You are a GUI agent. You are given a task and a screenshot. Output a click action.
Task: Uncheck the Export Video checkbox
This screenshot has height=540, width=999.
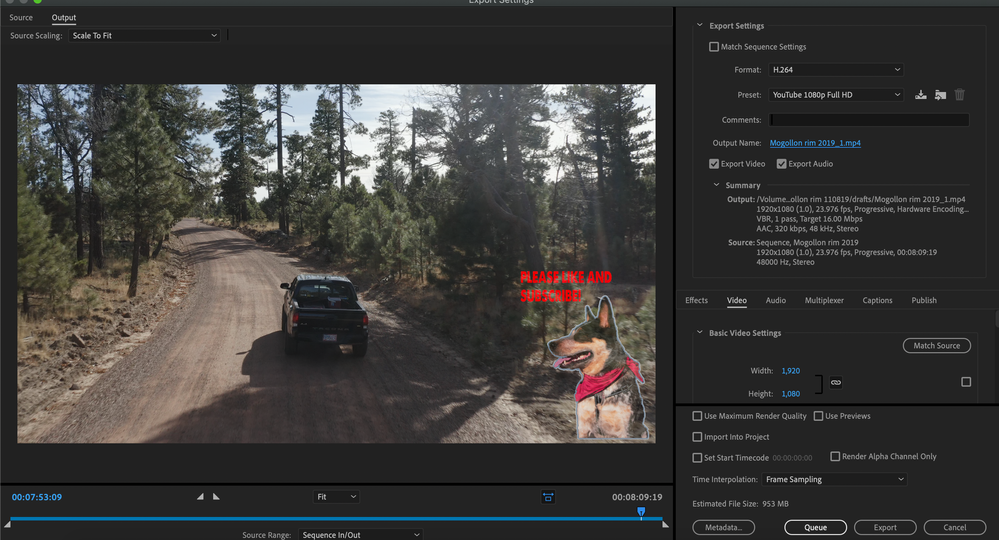pyautogui.click(x=714, y=164)
